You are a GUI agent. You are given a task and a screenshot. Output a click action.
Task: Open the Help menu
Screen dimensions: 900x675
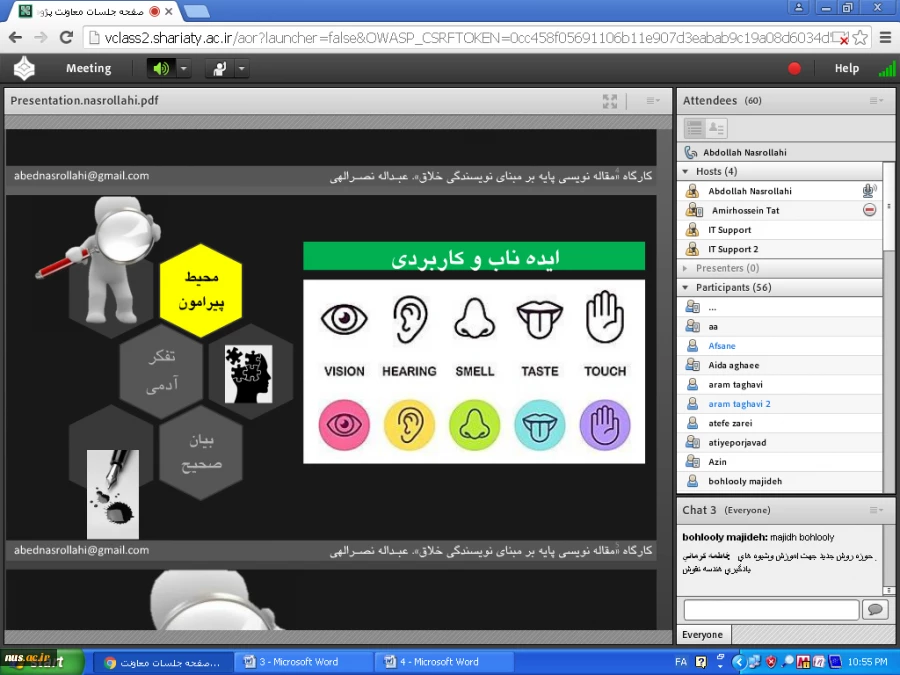846,68
